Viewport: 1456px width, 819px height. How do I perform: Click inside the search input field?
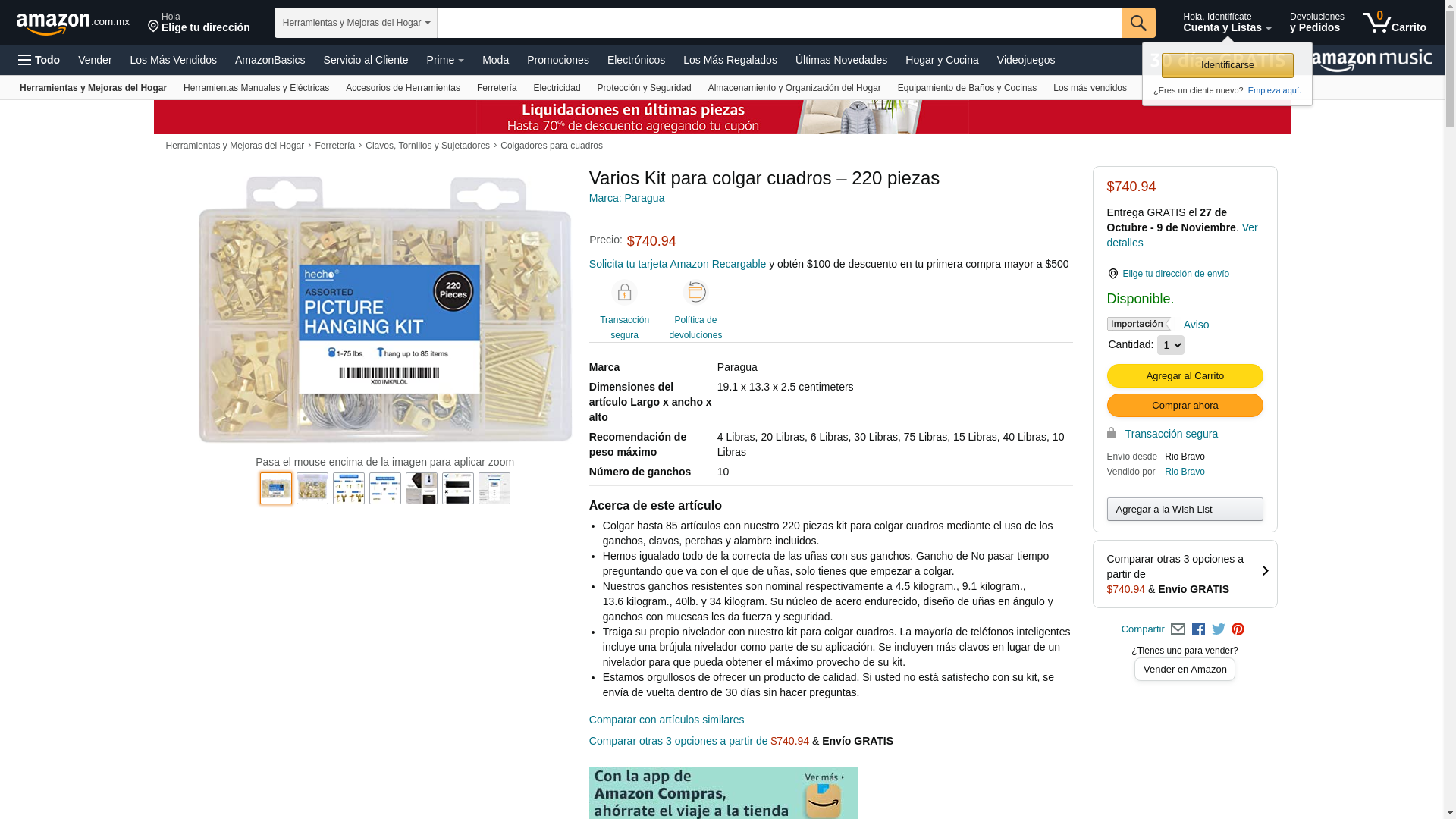tap(779, 23)
